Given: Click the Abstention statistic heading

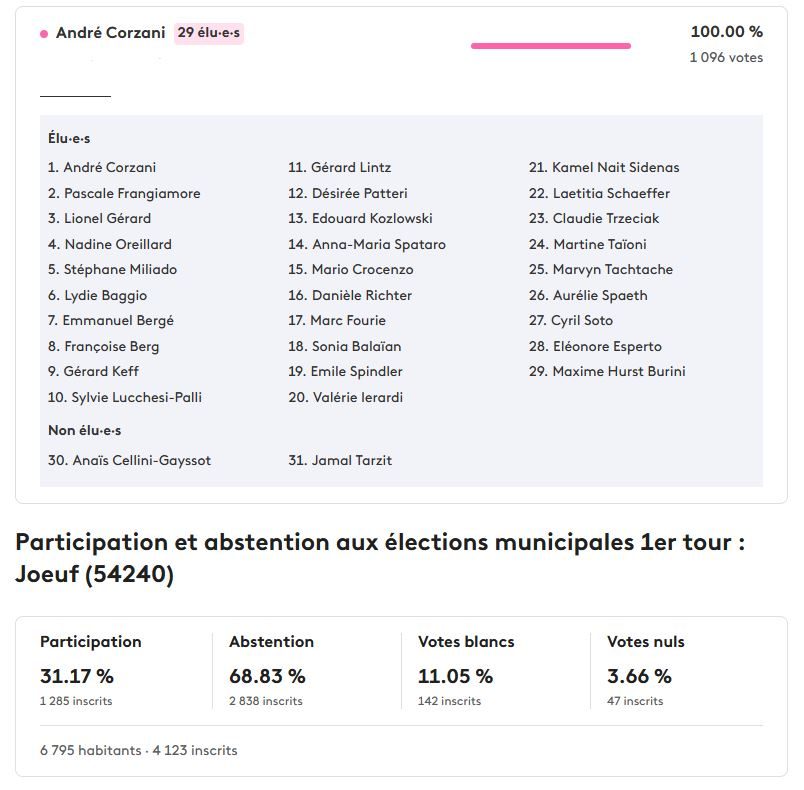Looking at the screenshot, I should pyautogui.click(x=271, y=642).
